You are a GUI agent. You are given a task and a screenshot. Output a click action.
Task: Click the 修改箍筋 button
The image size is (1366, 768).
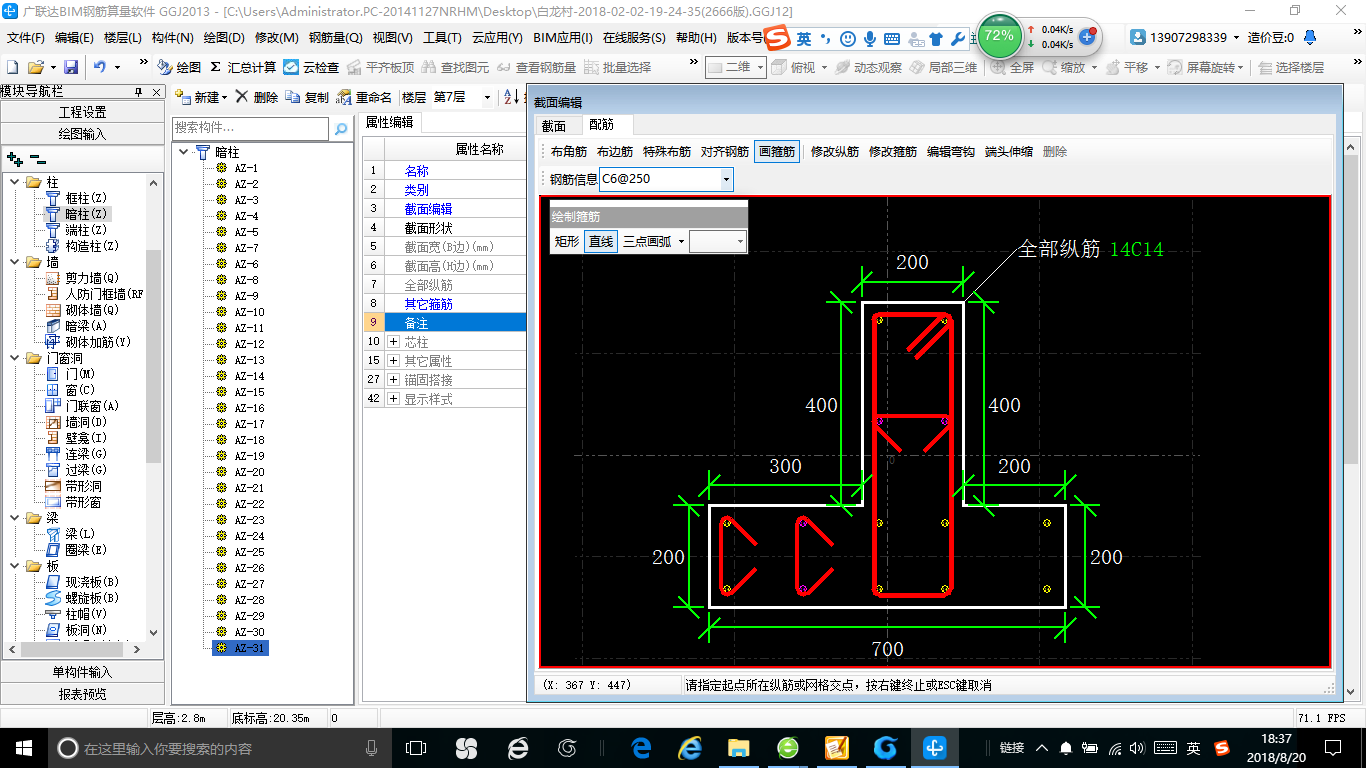click(893, 152)
